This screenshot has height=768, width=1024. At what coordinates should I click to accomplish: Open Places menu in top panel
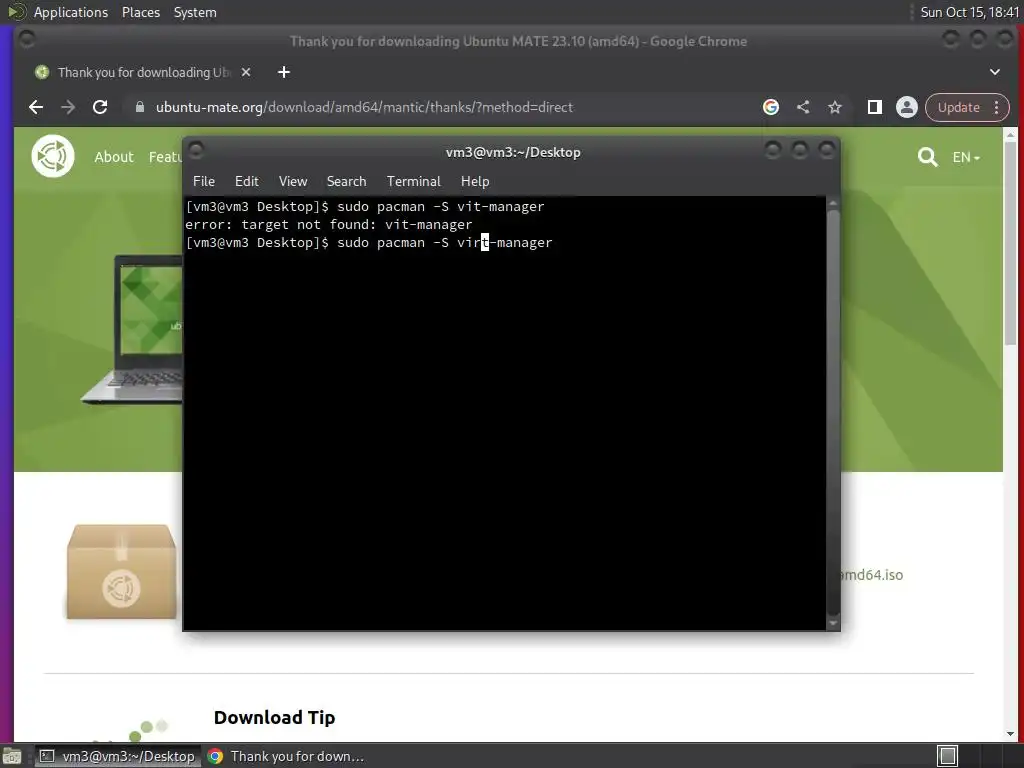click(141, 12)
